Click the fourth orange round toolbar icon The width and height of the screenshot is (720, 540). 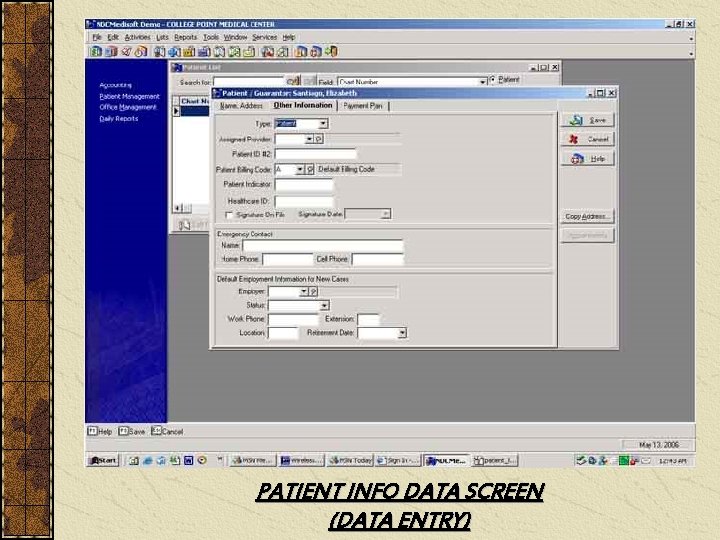pos(141,51)
